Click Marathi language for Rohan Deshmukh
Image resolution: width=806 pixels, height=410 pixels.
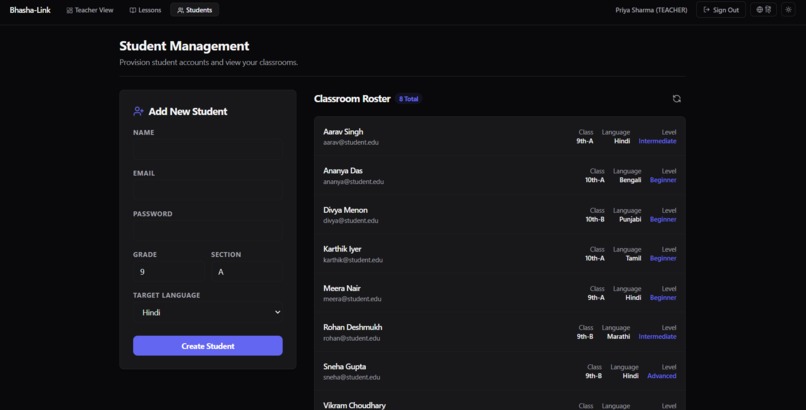tap(618, 337)
